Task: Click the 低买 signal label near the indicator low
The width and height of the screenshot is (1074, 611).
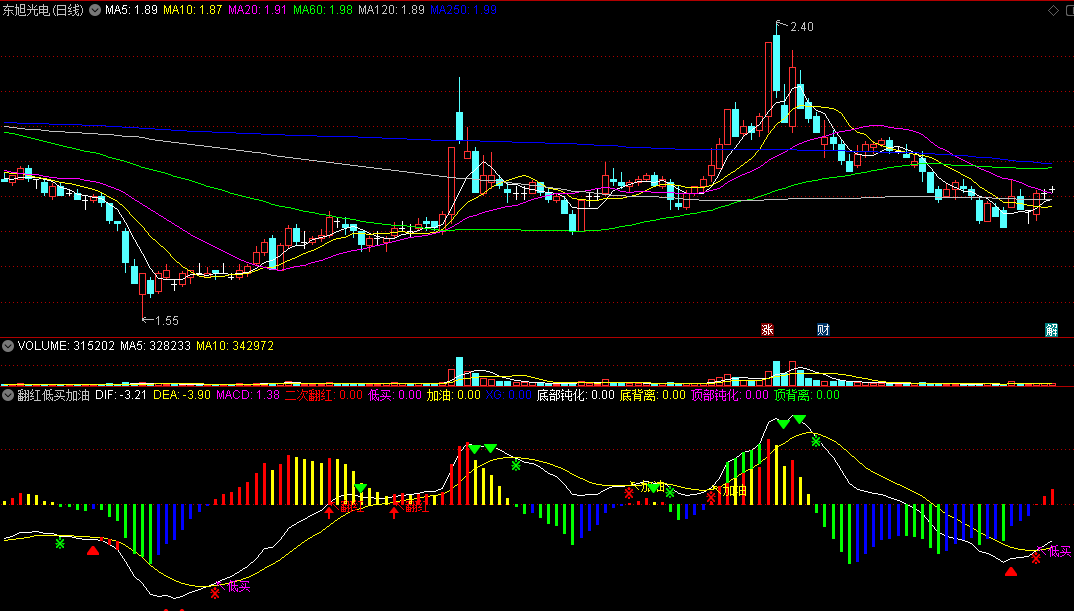Action: click(239, 586)
